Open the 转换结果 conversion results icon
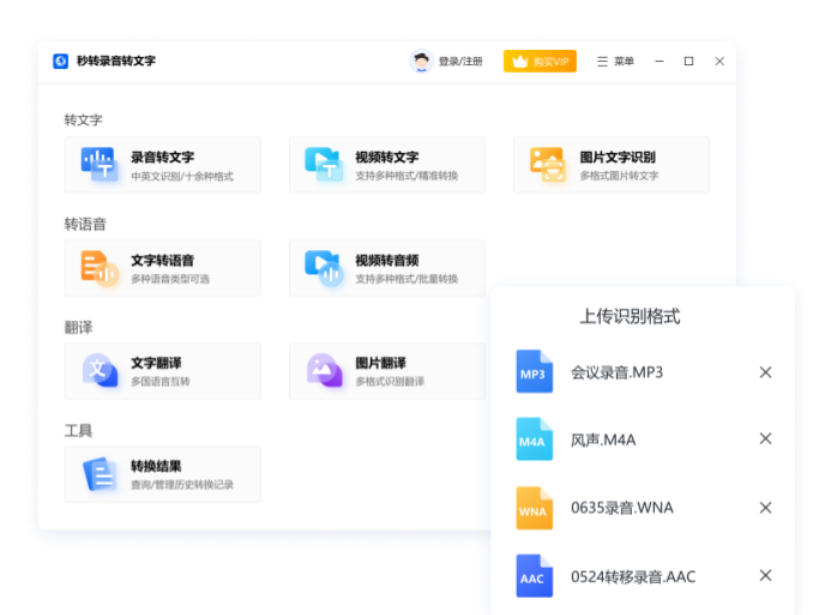Image resolution: width=831 pixels, height=615 pixels. 99,474
